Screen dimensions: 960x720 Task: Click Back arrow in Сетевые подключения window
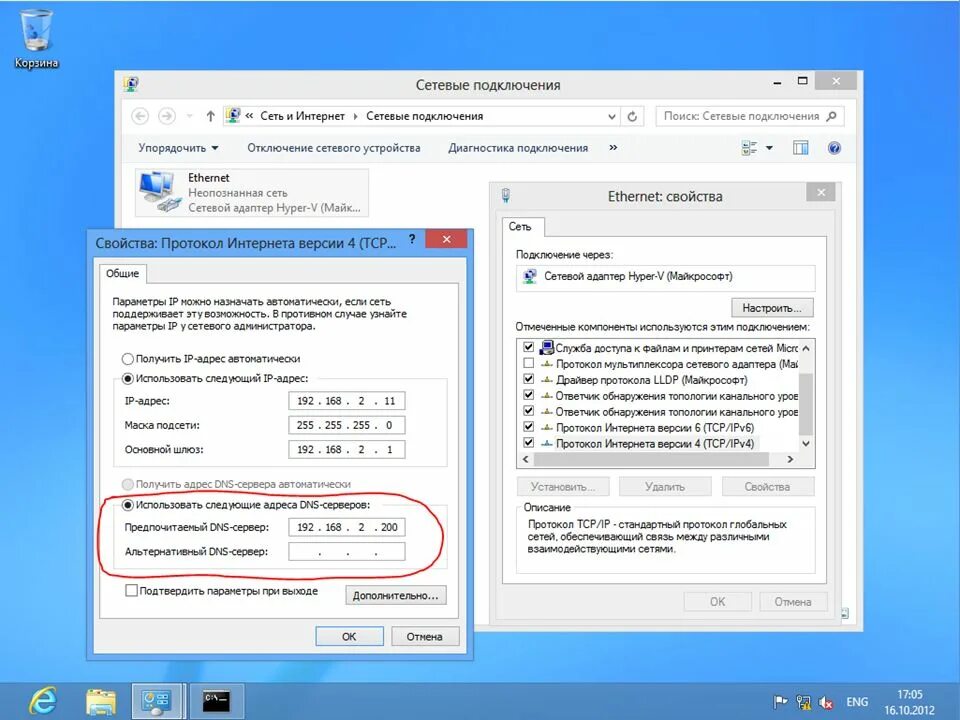[x=140, y=116]
